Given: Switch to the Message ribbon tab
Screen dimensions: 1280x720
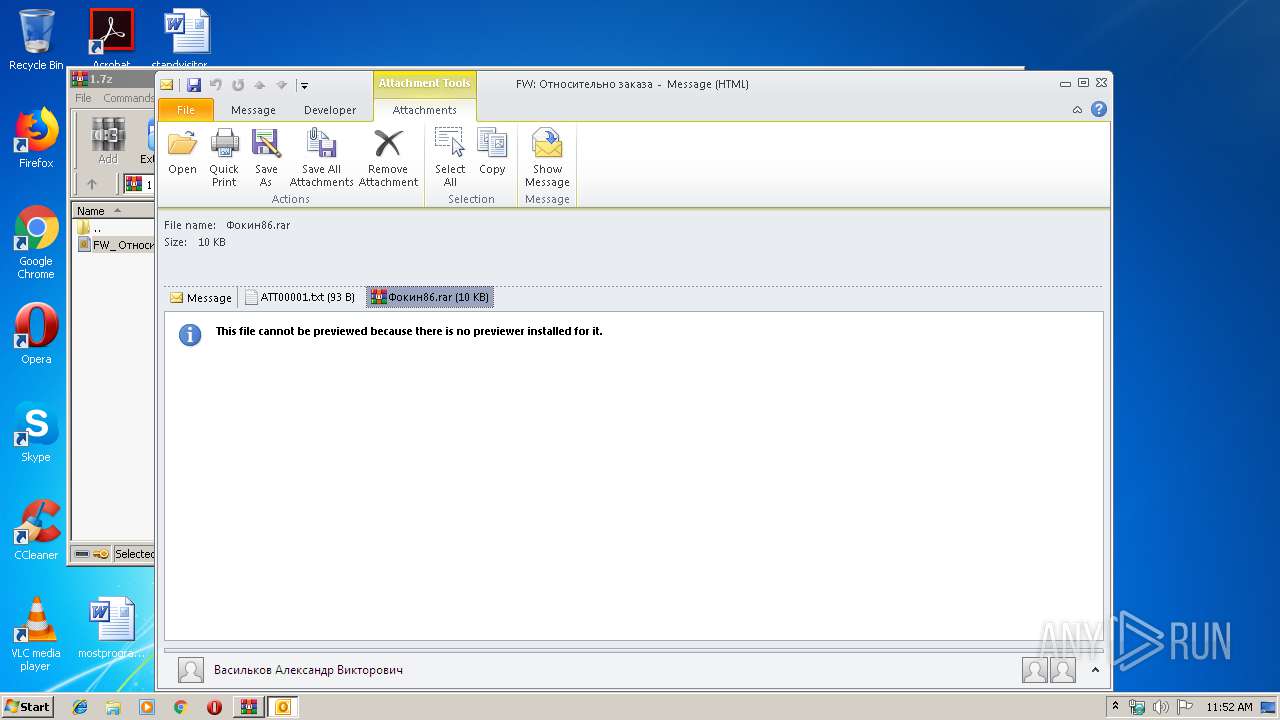Looking at the screenshot, I should tap(253, 110).
